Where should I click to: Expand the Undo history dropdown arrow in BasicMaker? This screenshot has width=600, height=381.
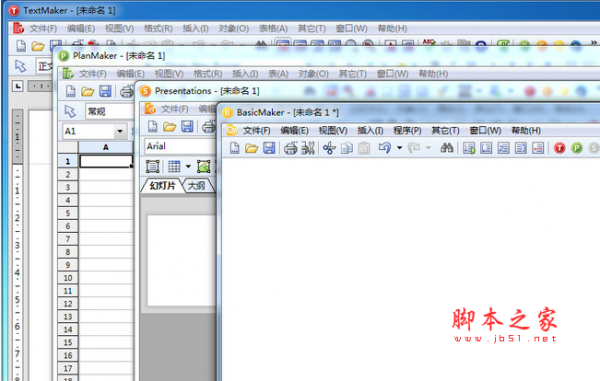(x=399, y=148)
